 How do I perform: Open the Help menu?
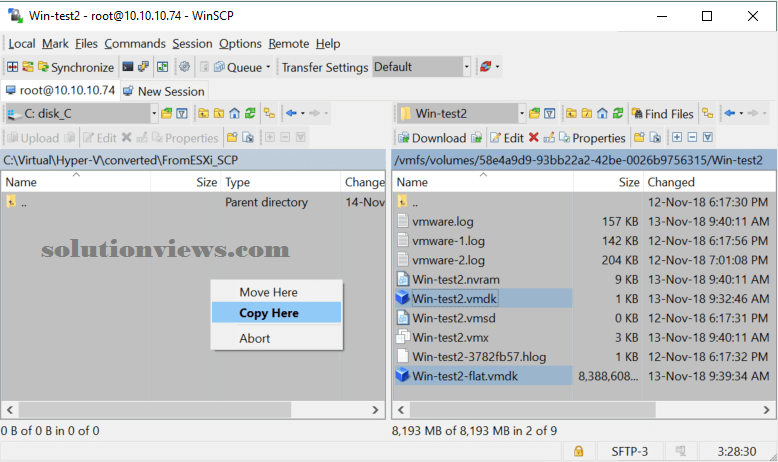click(328, 44)
